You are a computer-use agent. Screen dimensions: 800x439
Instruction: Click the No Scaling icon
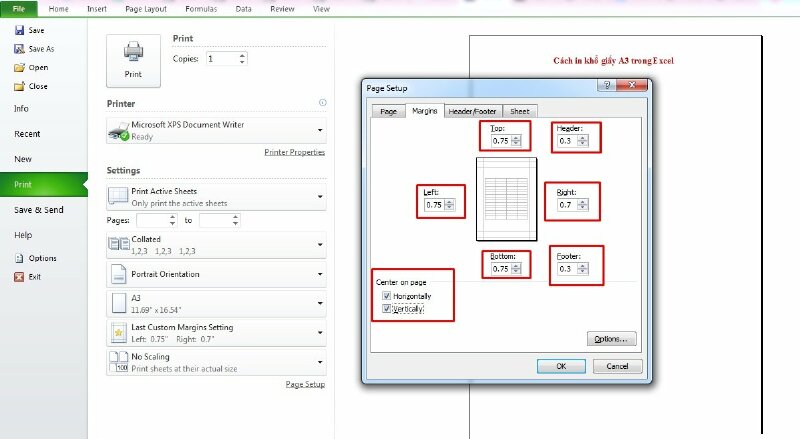click(119, 361)
